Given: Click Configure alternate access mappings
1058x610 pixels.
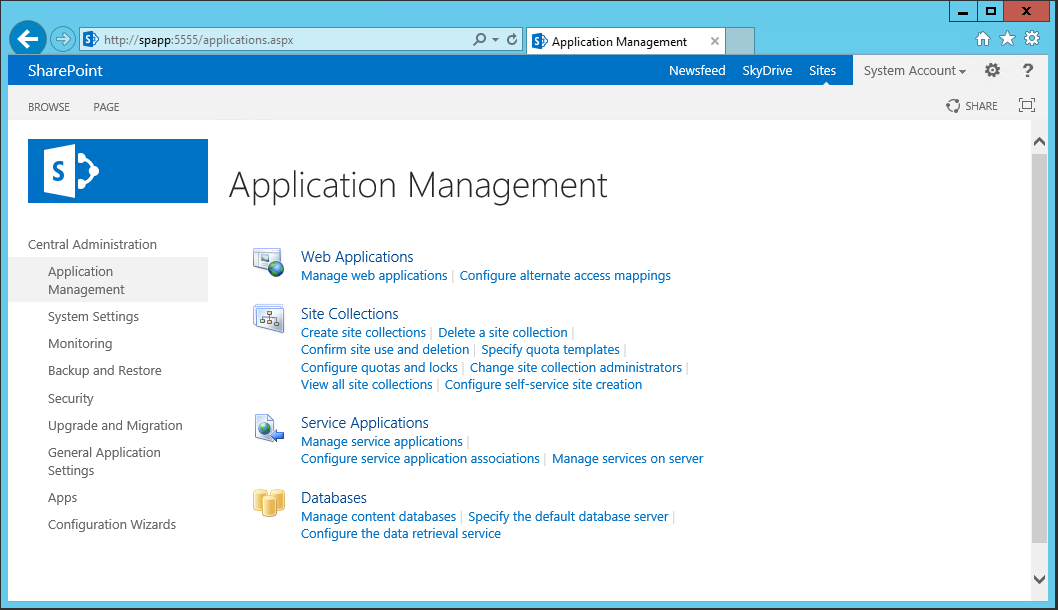Looking at the screenshot, I should 565,275.
